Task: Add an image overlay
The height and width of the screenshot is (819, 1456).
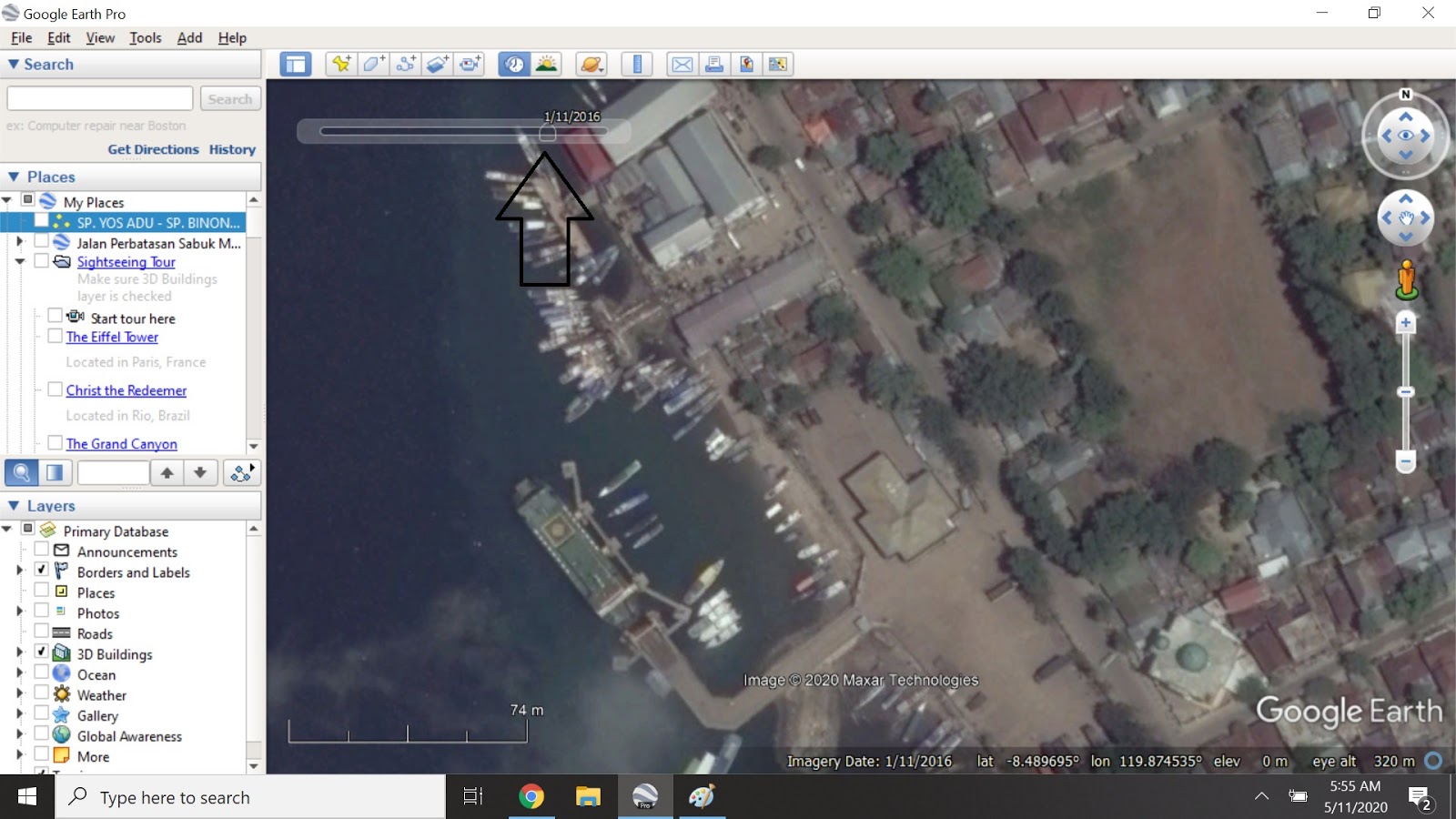Action: 438,64
